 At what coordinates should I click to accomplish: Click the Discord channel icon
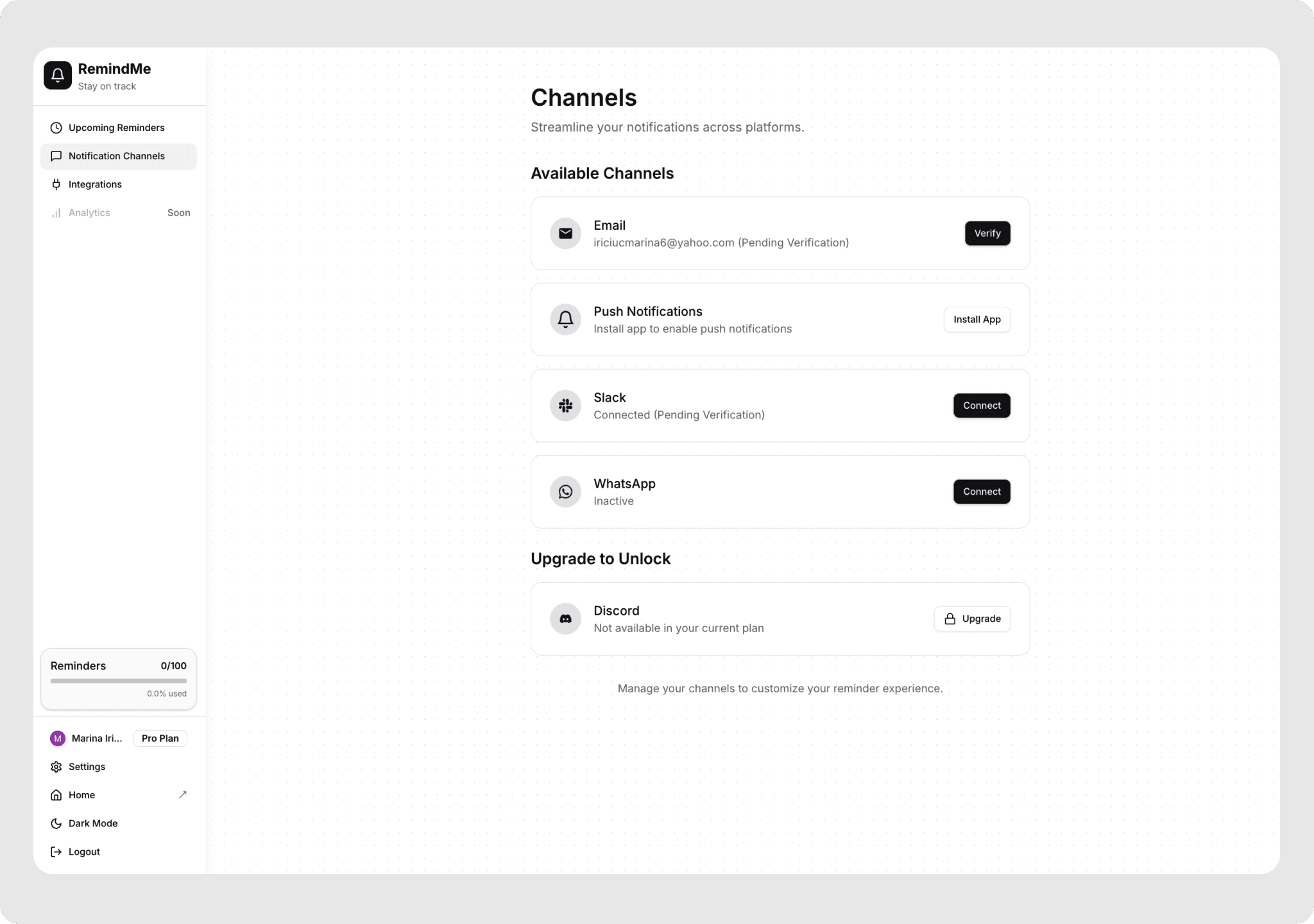[x=565, y=619]
